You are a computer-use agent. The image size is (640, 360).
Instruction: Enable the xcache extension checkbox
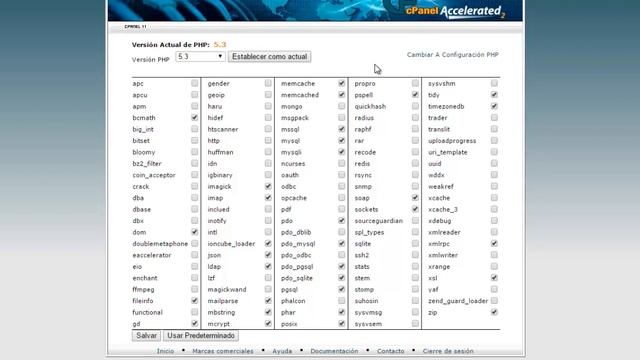pos(494,198)
